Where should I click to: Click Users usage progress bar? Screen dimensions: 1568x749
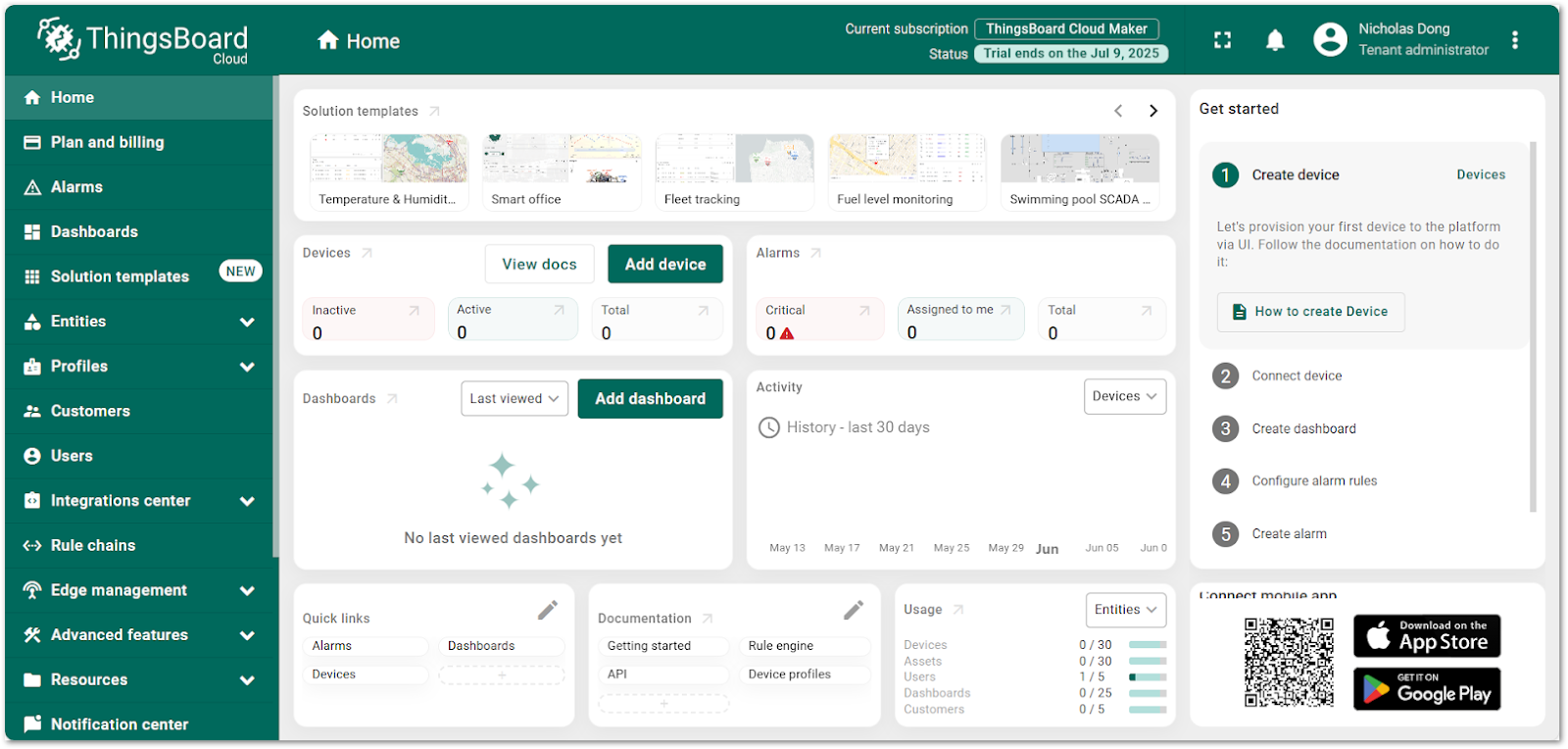tap(1148, 676)
